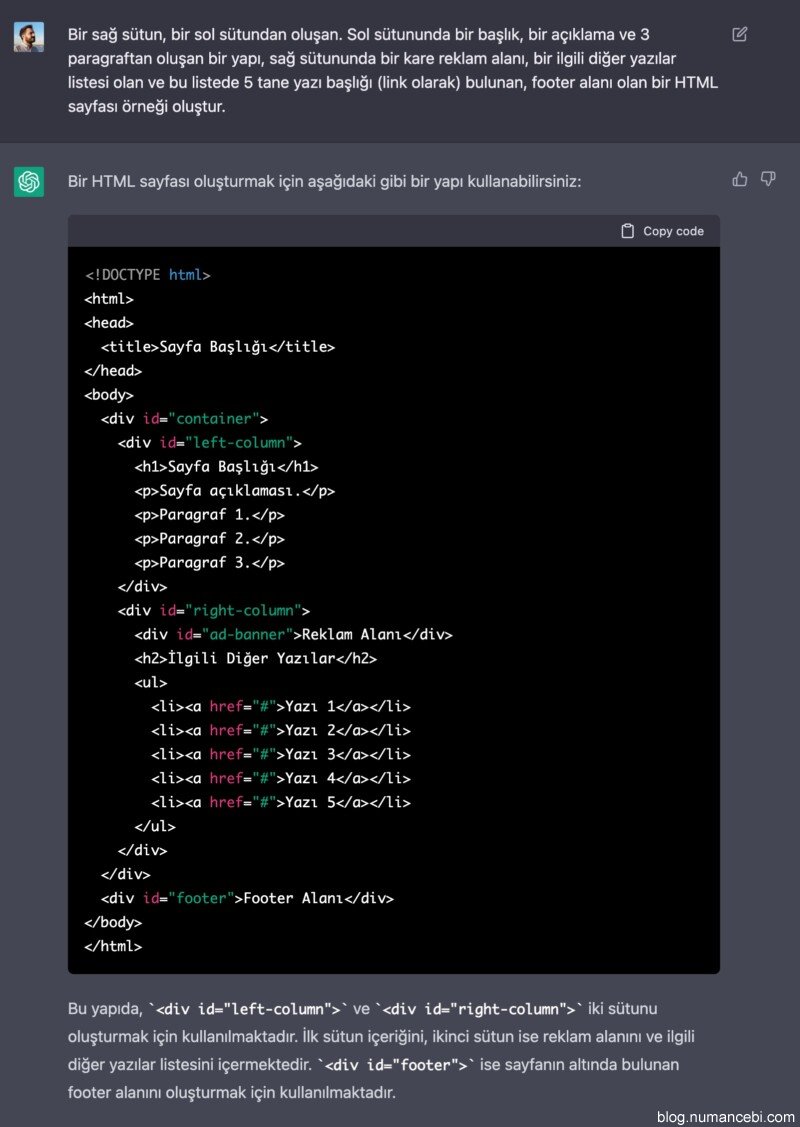Click the user's prompt text at the top
Image resolution: width=800 pixels, height=1127 pixels.
(393, 70)
